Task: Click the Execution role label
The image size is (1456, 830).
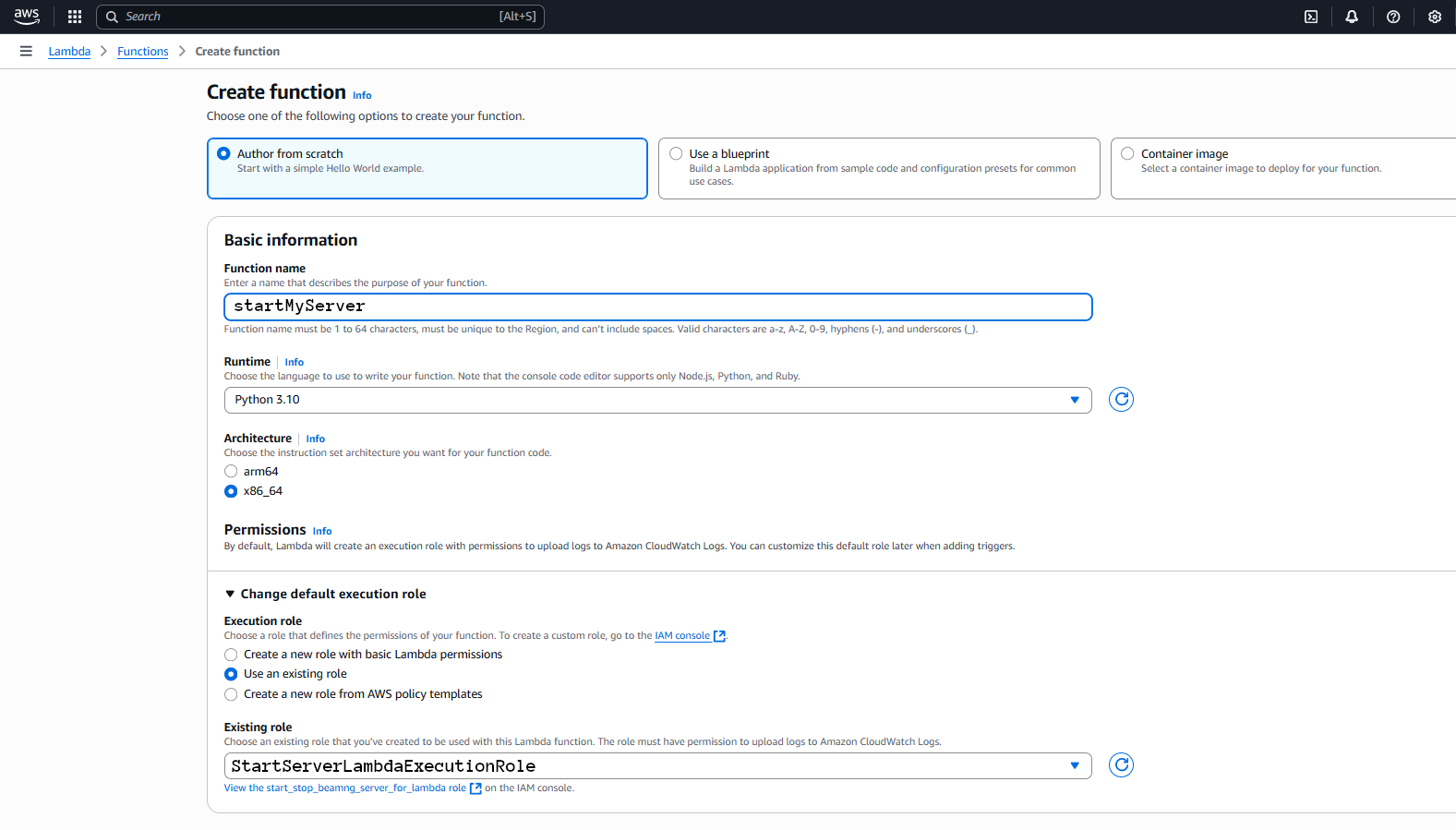Action: [263, 621]
